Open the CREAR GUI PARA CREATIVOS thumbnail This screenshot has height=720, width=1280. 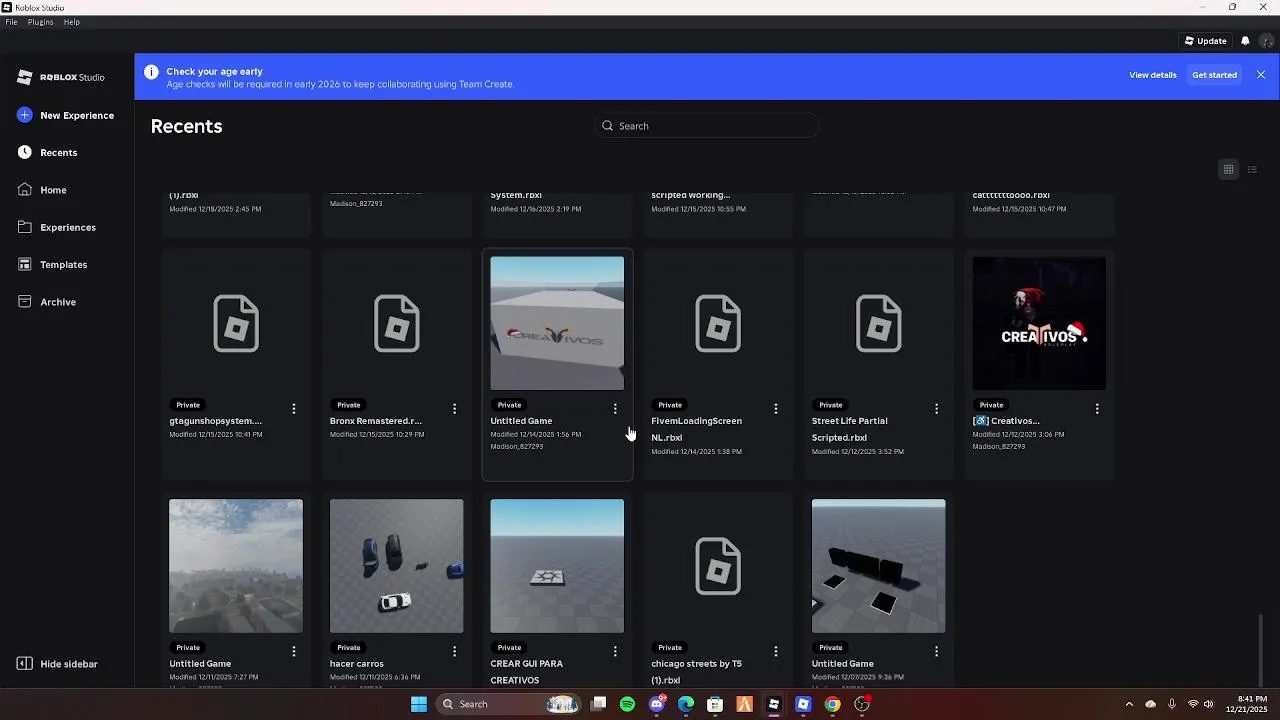tap(557, 566)
